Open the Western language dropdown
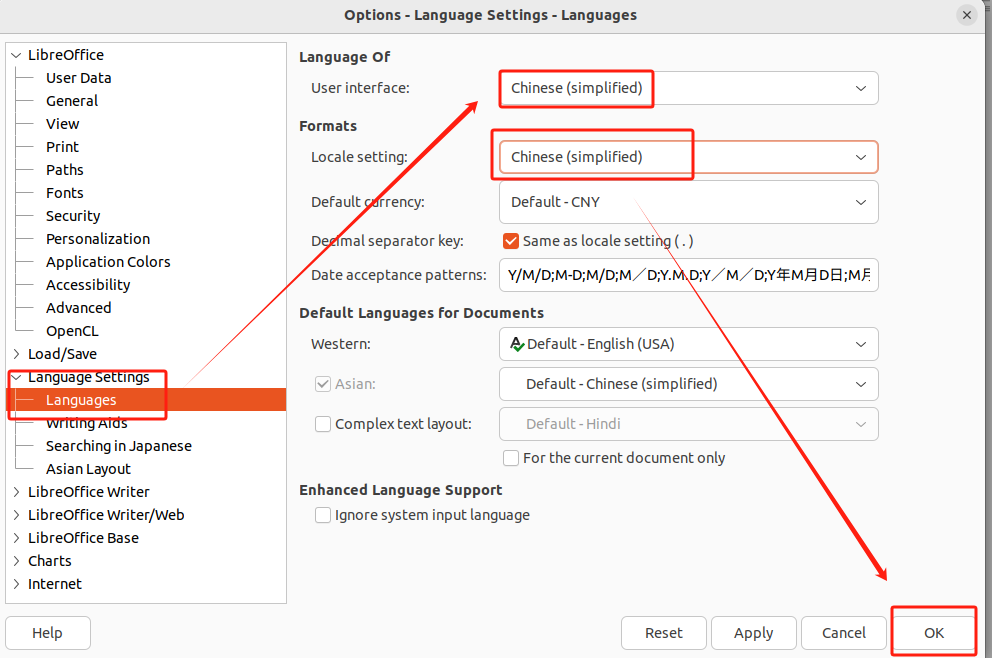Viewport: 992px width, 658px height. pos(688,344)
